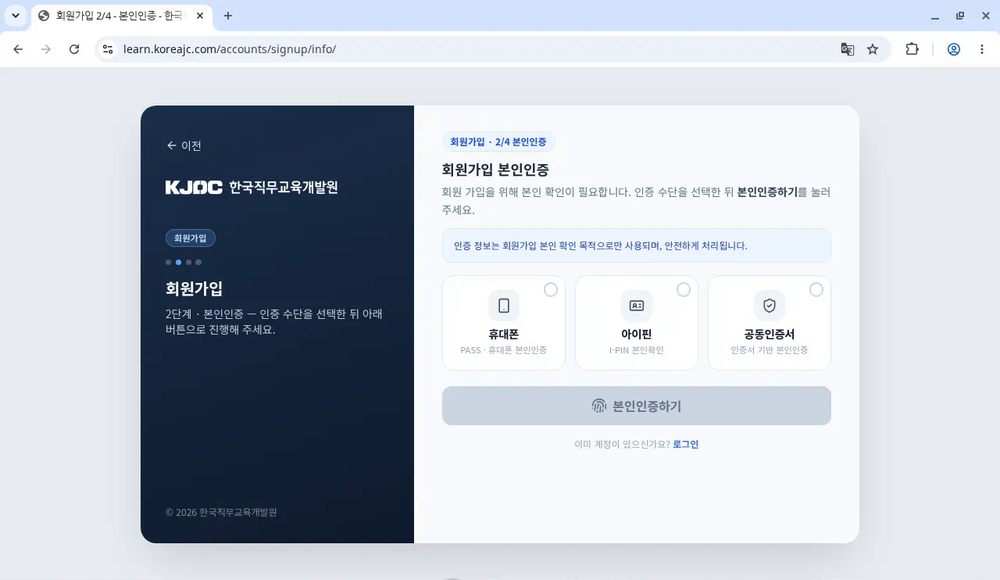
Task: Open site information icon in address bar
Action: coord(108,49)
